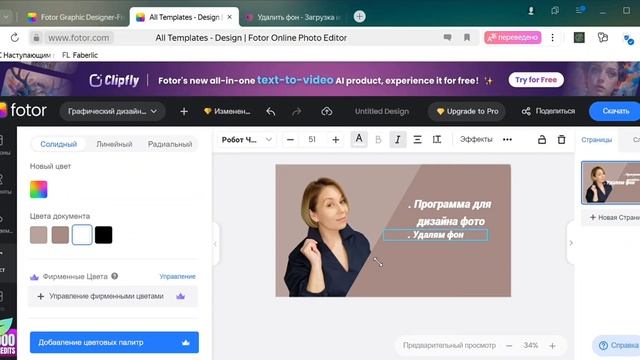The height and width of the screenshot is (360, 640).
Task: Click the font size field 51
Action: 312,140
